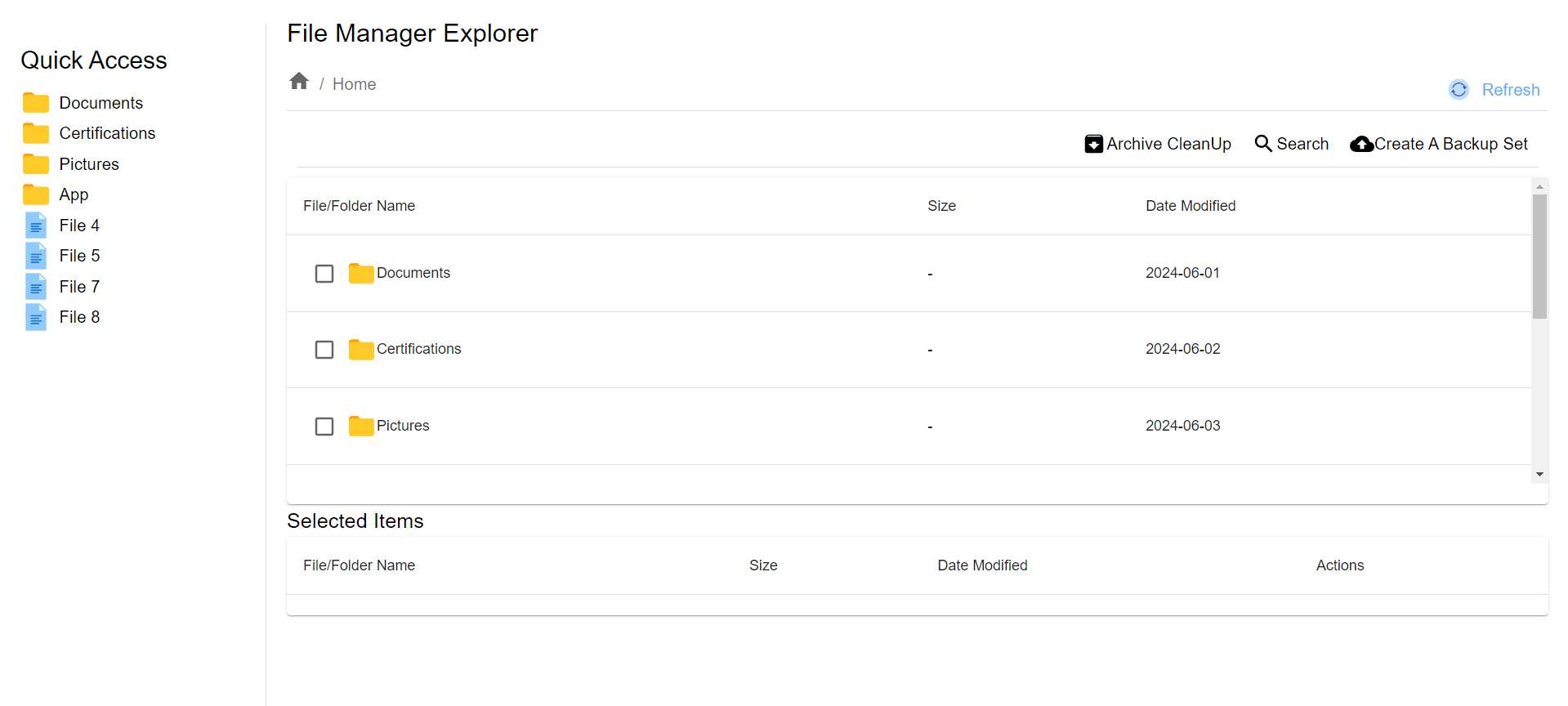This screenshot has height=706, width=1568.
Task: Check the Certifications row checkbox
Action: click(x=324, y=349)
